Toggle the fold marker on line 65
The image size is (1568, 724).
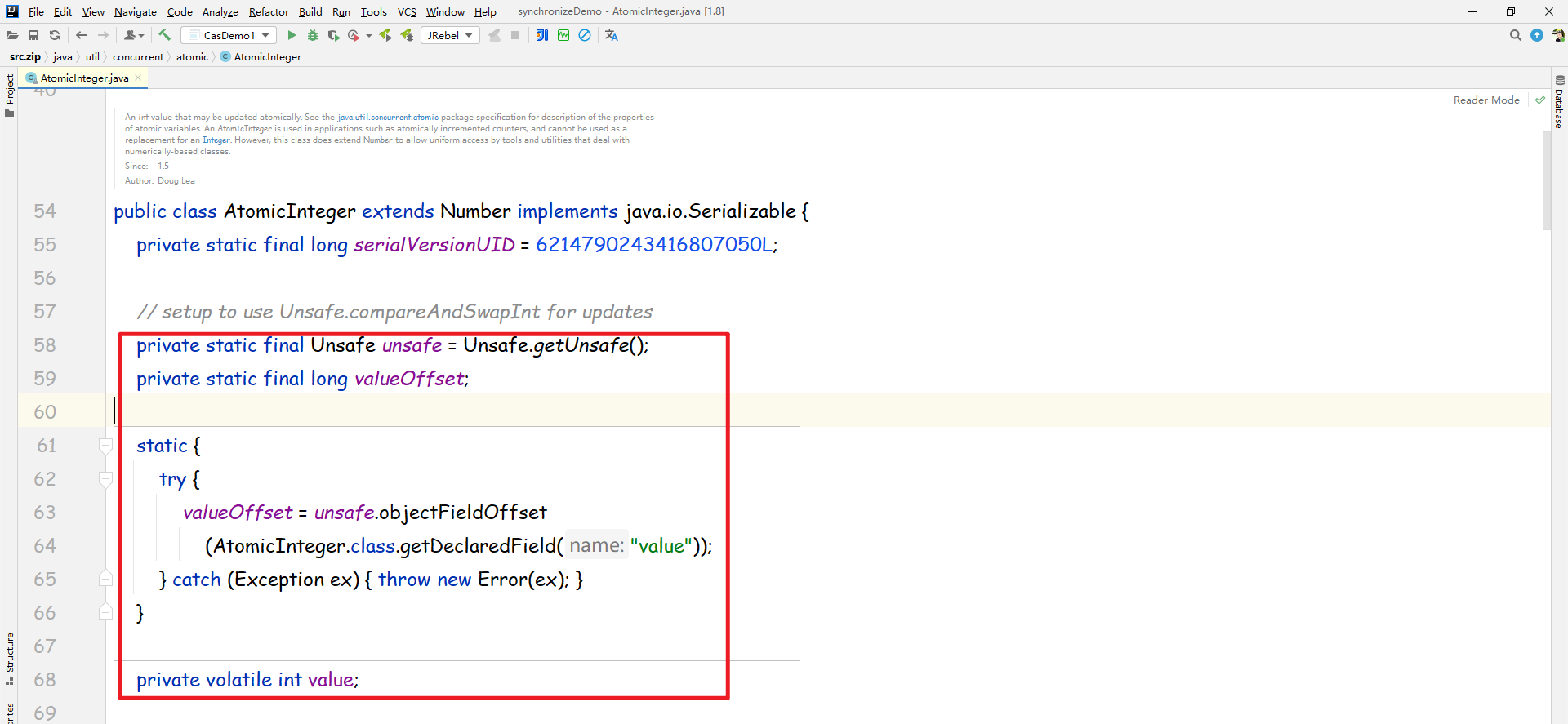click(x=105, y=580)
